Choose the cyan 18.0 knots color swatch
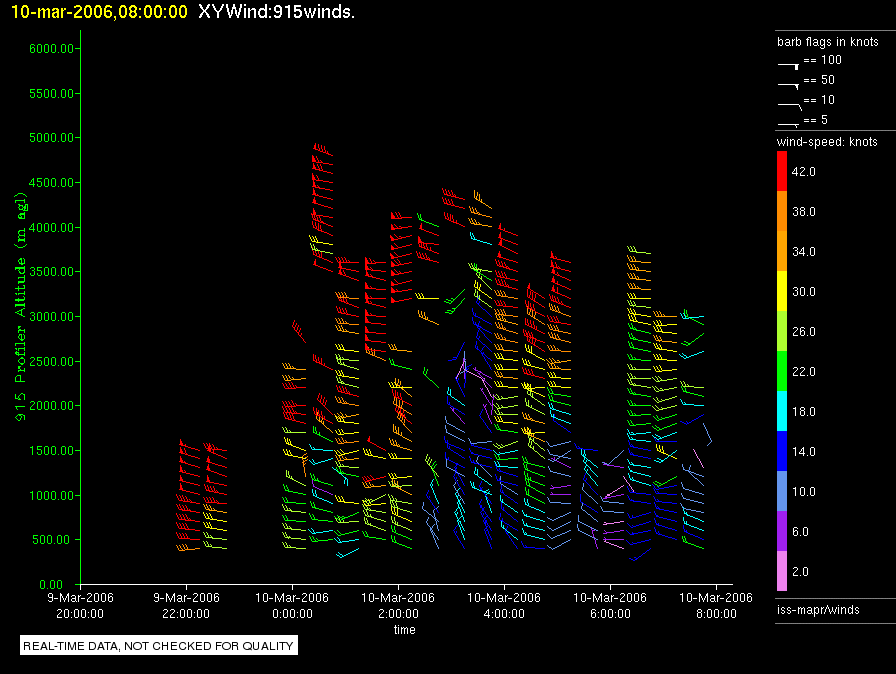 click(x=782, y=412)
